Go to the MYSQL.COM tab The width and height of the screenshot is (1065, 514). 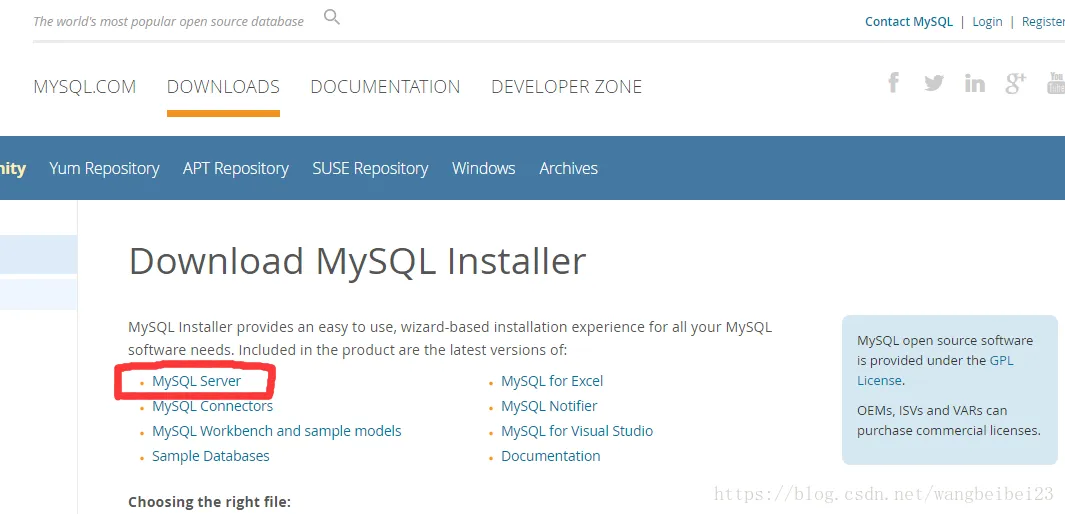85,87
